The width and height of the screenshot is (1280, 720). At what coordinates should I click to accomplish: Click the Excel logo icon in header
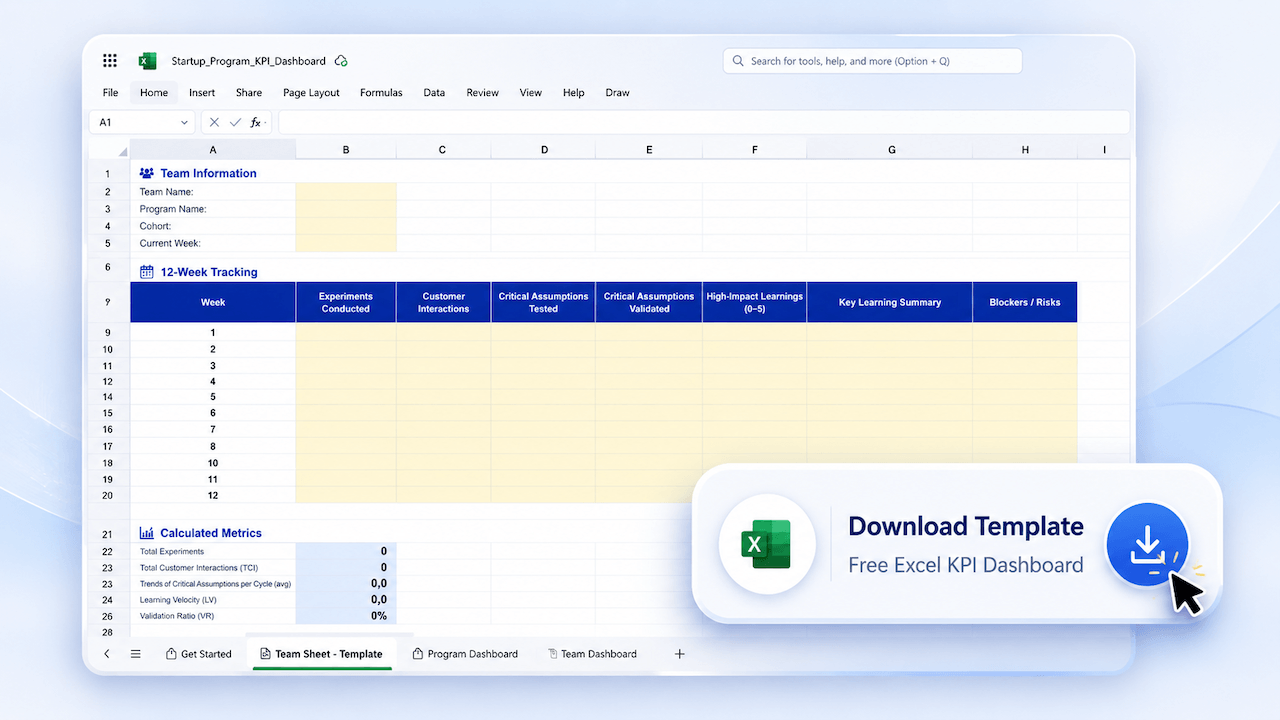tap(147, 61)
